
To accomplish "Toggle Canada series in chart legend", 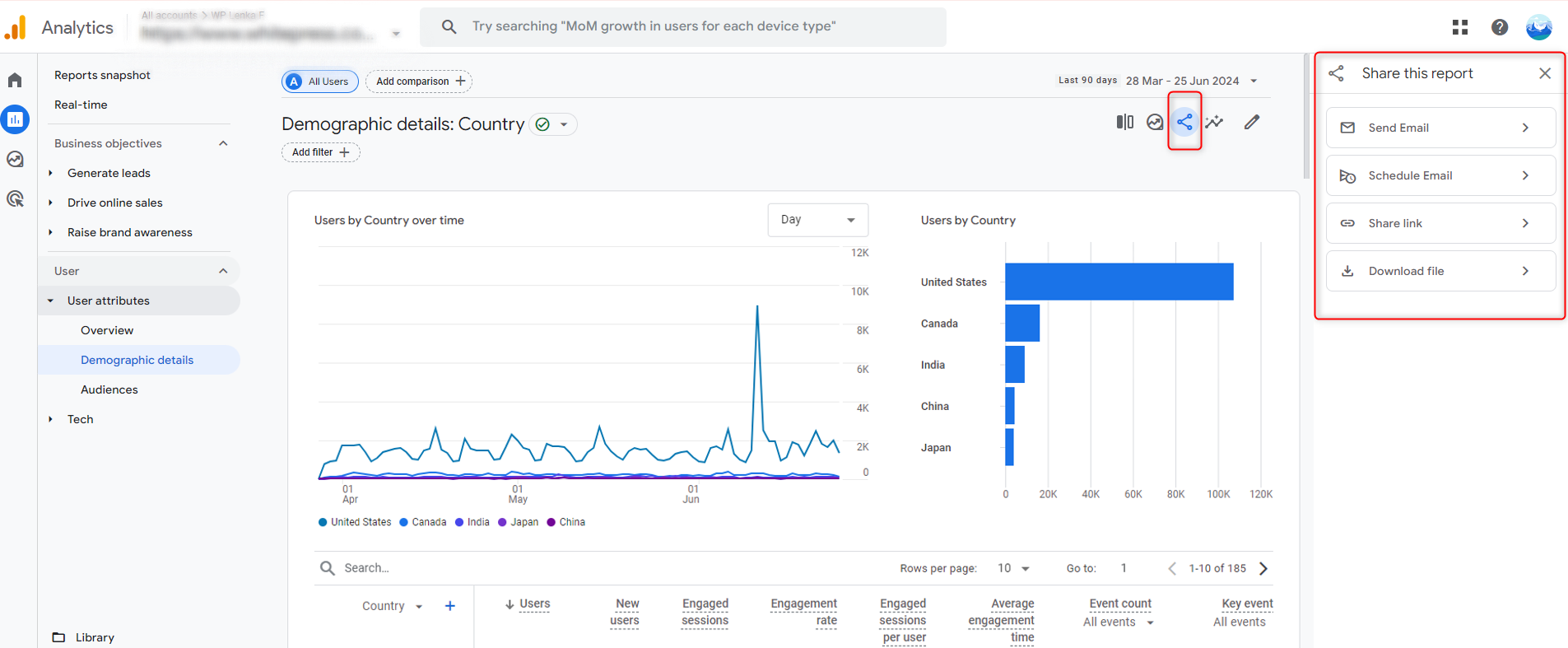I will [x=423, y=522].
